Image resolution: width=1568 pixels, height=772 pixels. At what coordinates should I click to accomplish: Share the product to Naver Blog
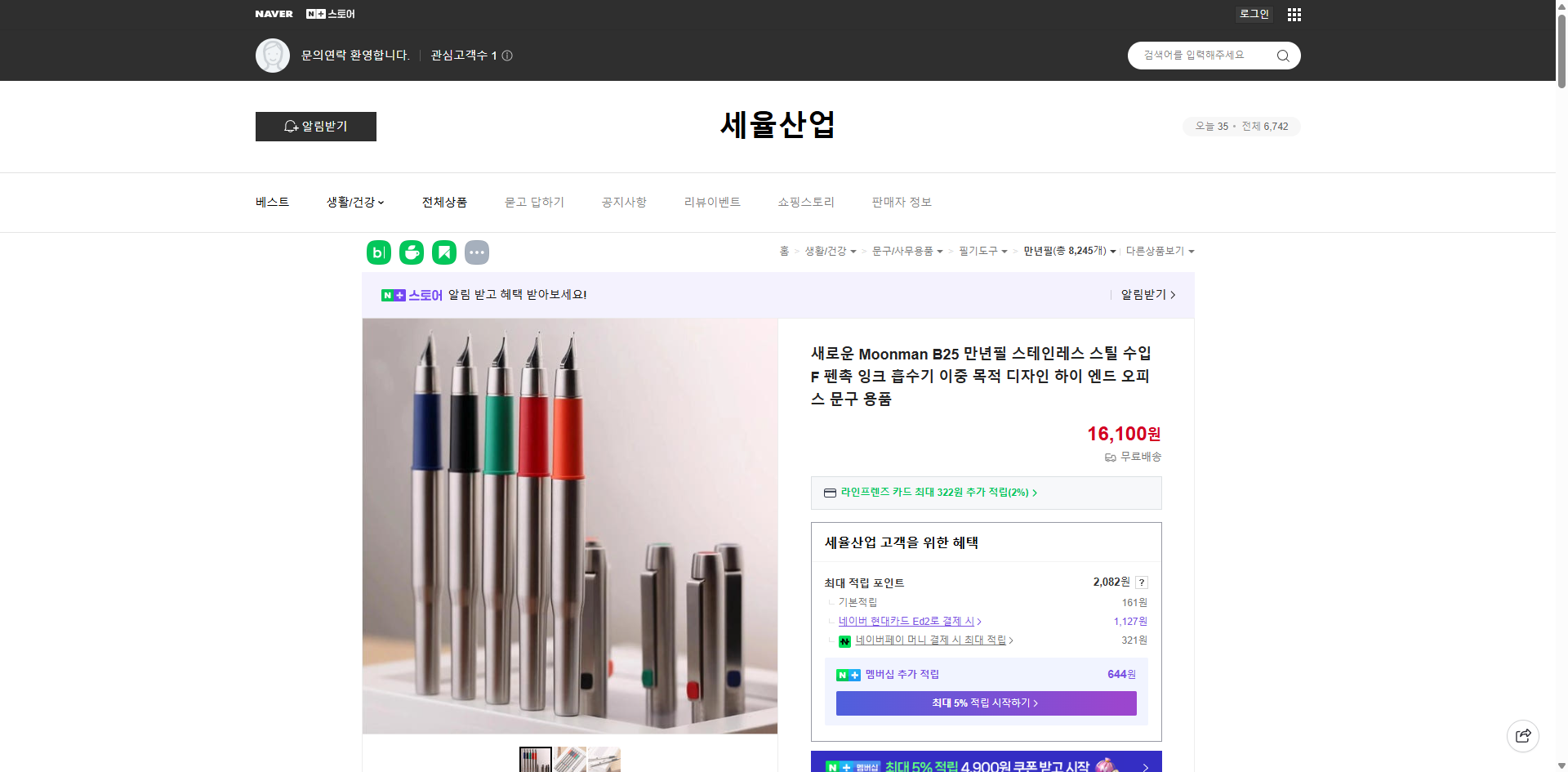(x=378, y=252)
